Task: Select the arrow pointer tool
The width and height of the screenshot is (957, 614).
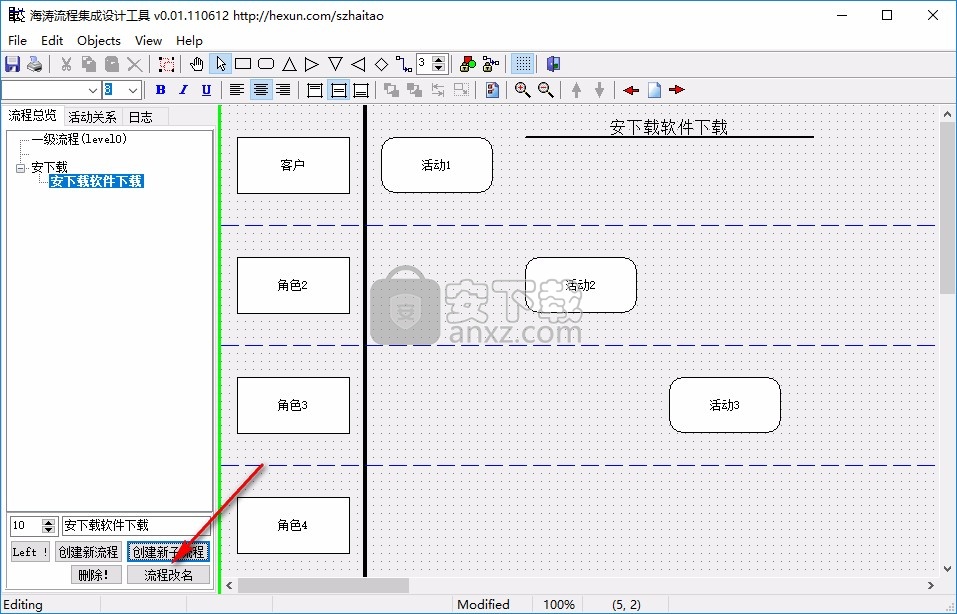Action: 220,64
